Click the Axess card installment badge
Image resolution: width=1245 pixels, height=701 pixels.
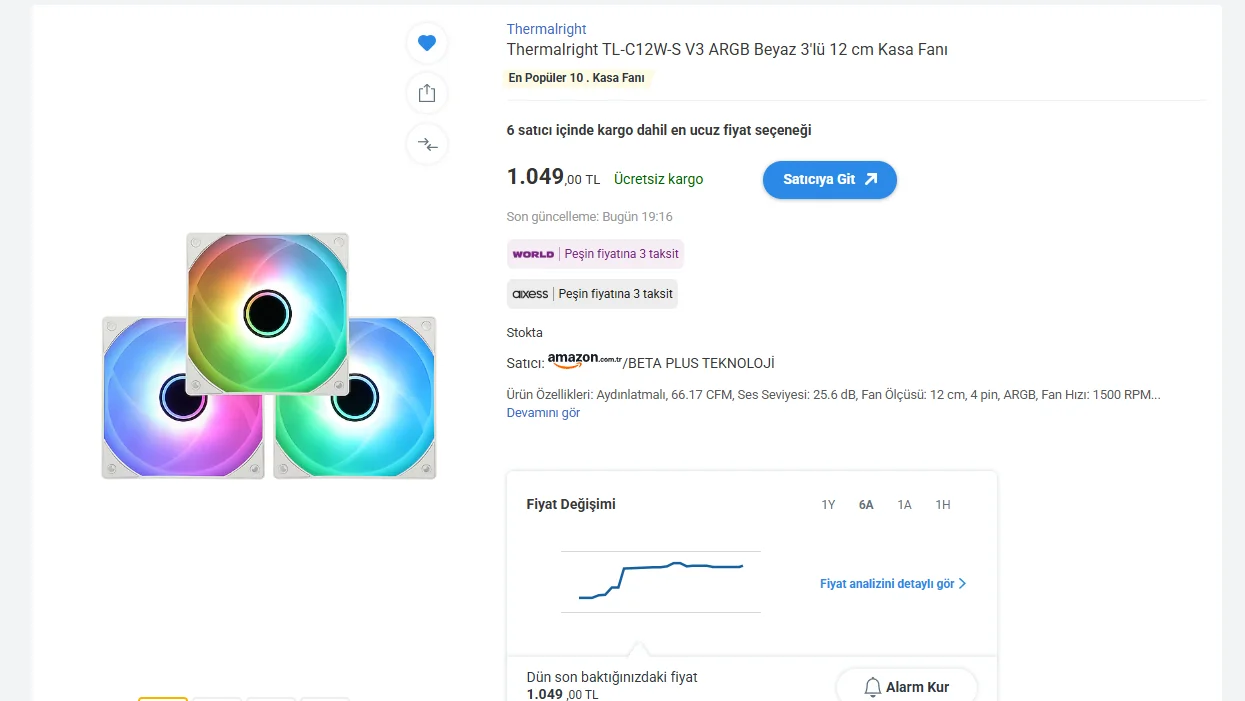[x=592, y=294]
